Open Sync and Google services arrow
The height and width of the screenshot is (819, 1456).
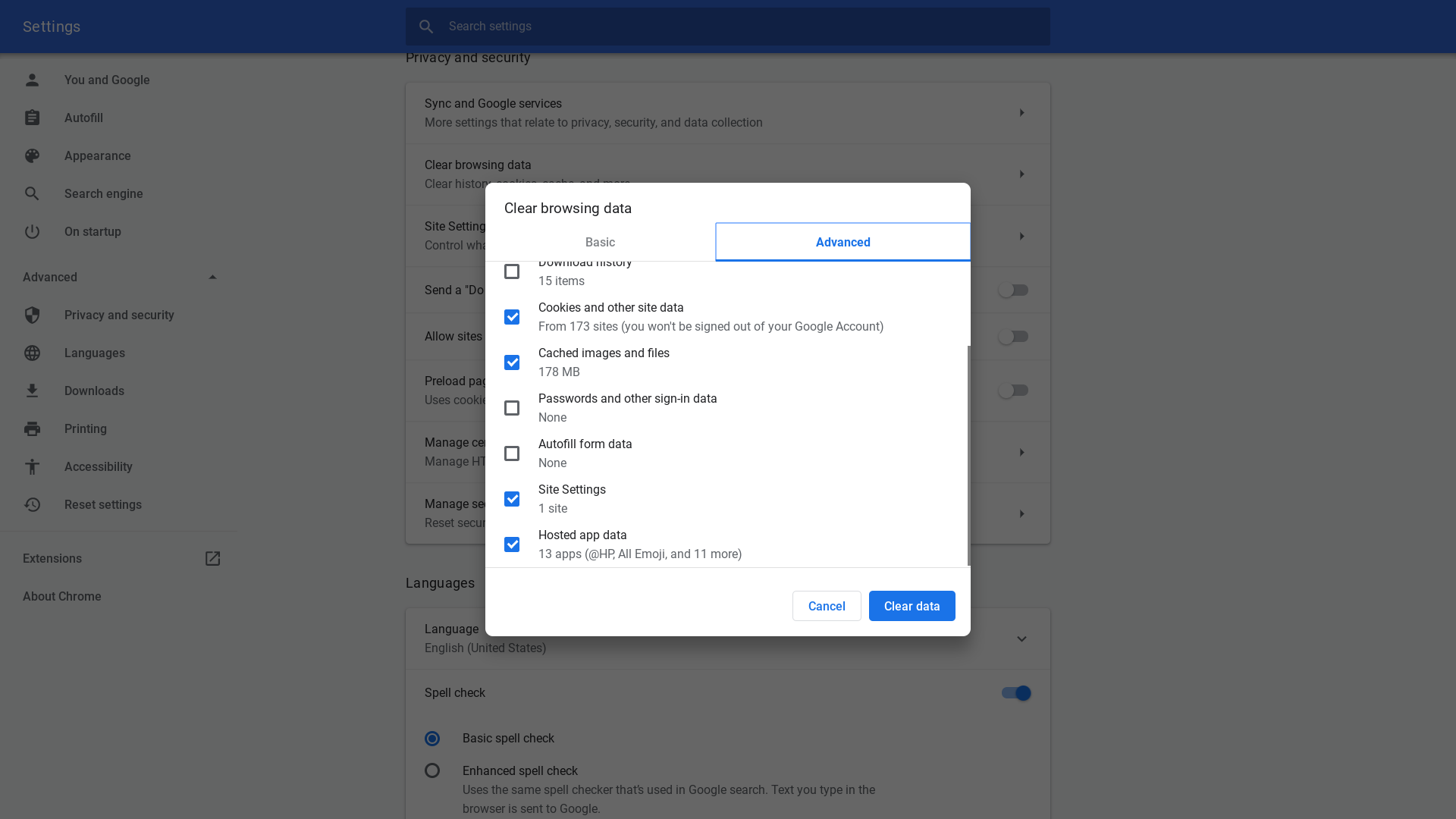click(1021, 113)
